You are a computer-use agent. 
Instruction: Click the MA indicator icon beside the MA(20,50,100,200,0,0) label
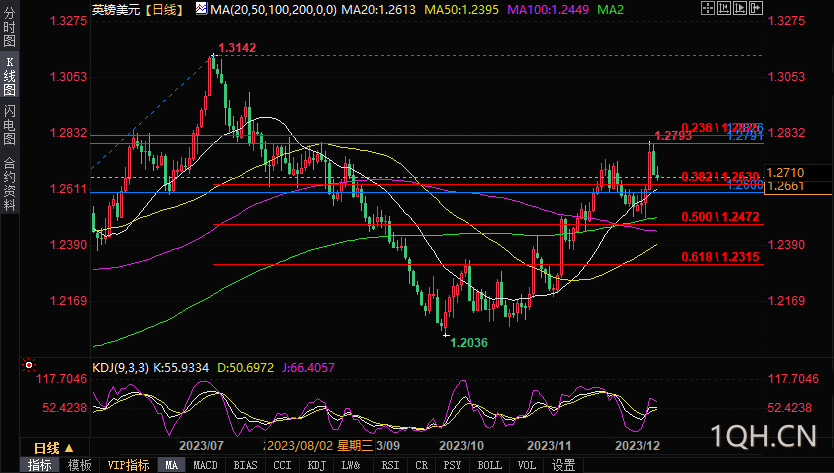pyautogui.click(x=202, y=9)
